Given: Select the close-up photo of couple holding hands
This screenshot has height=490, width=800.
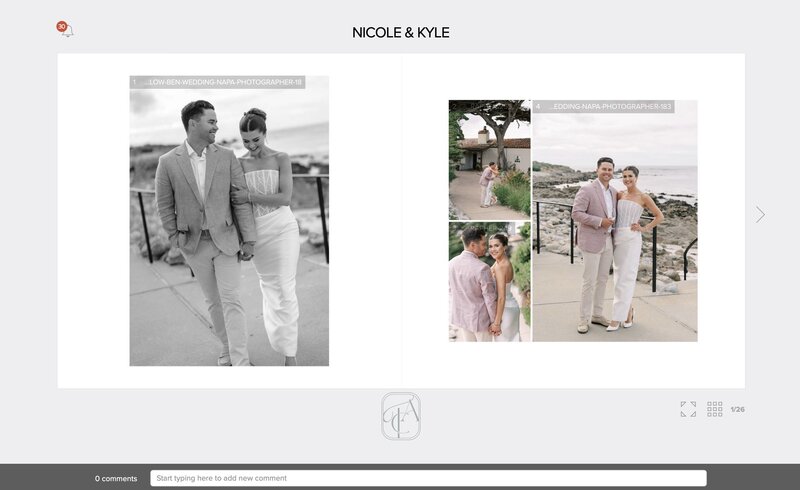Looking at the screenshot, I should pyautogui.click(x=489, y=282).
